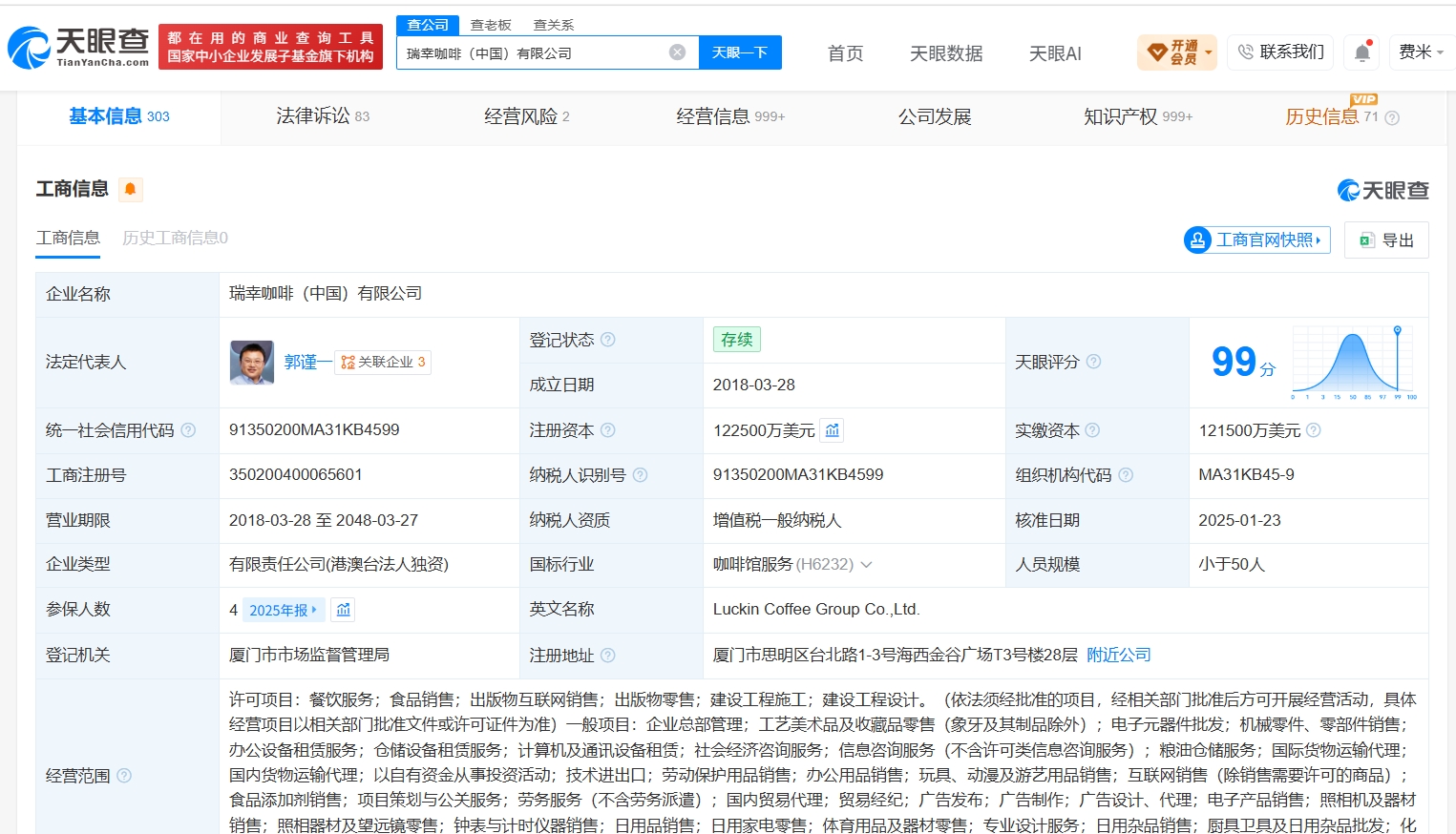Select the 核准日期 value 2025-01-23
This screenshot has width=1456, height=834.
point(1240,520)
